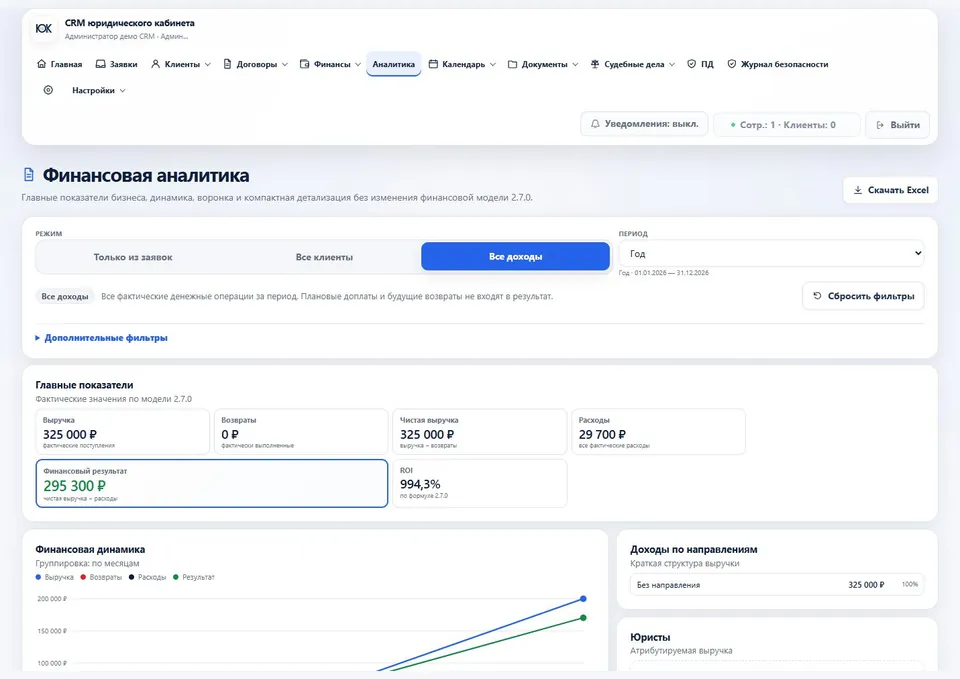
Task: Click the Юристы panel heading
Action: (x=650, y=637)
